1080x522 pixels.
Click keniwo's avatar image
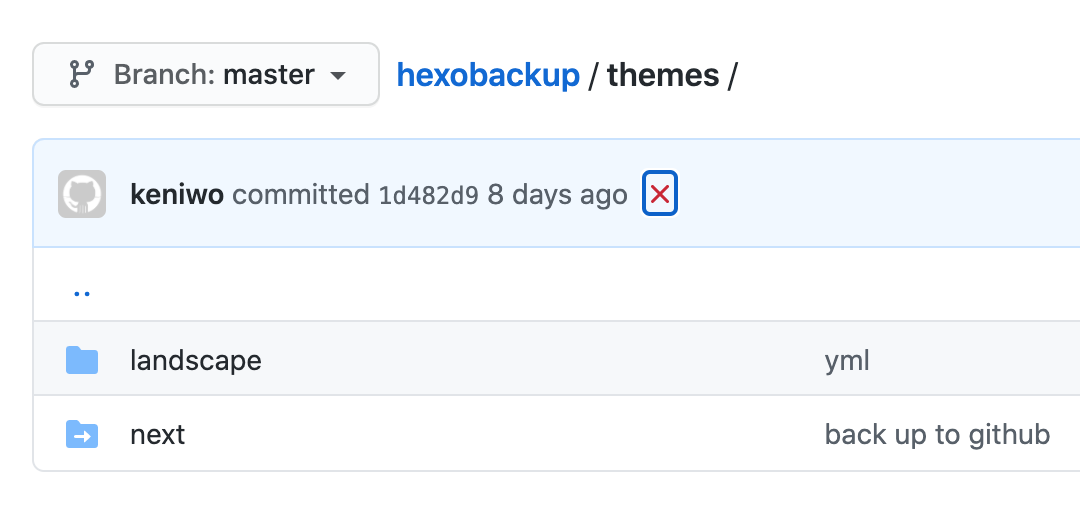click(x=82, y=194)
